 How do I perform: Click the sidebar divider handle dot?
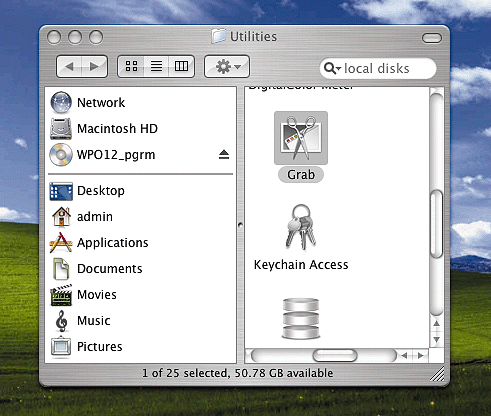(x=240, y=225)
